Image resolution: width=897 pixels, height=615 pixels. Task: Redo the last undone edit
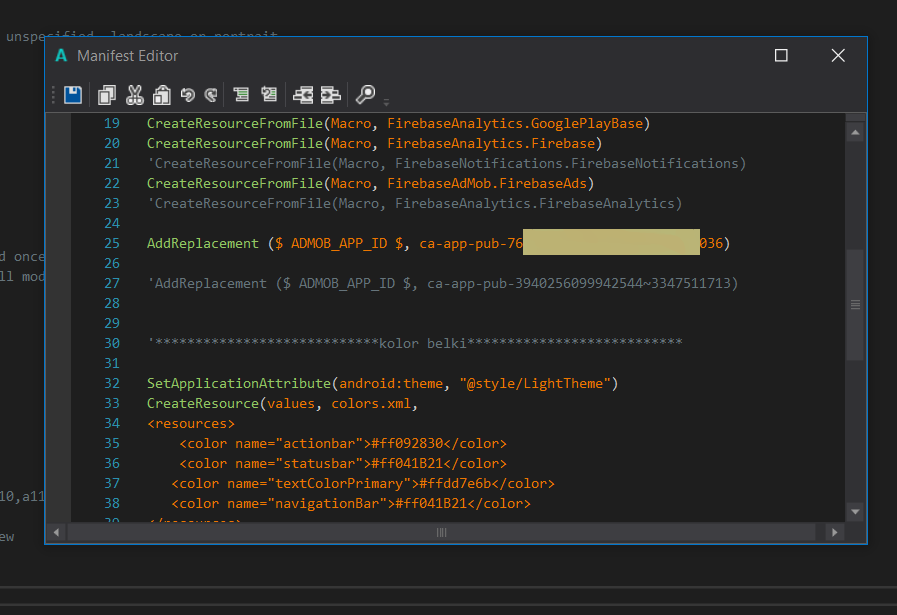211,94
